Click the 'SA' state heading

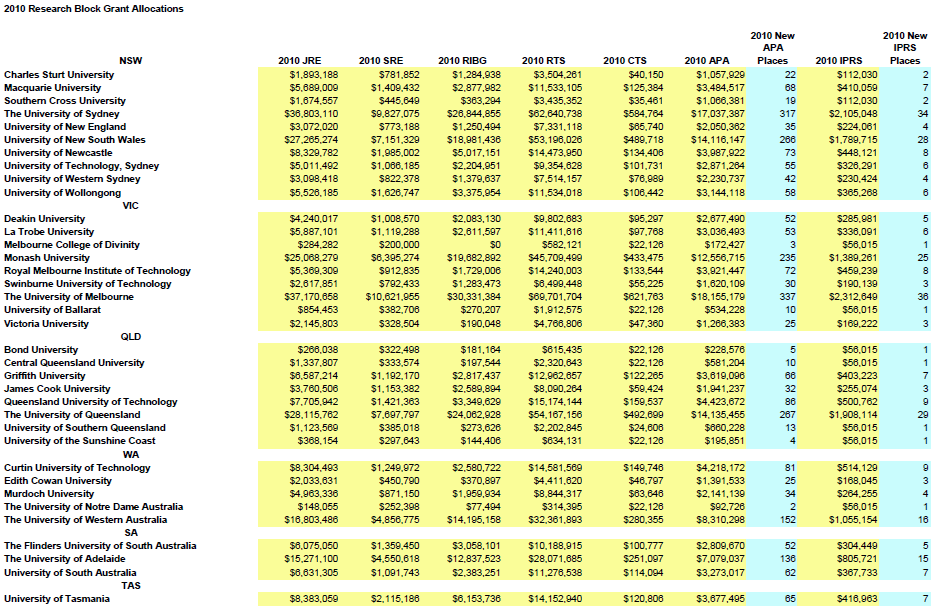131,533
